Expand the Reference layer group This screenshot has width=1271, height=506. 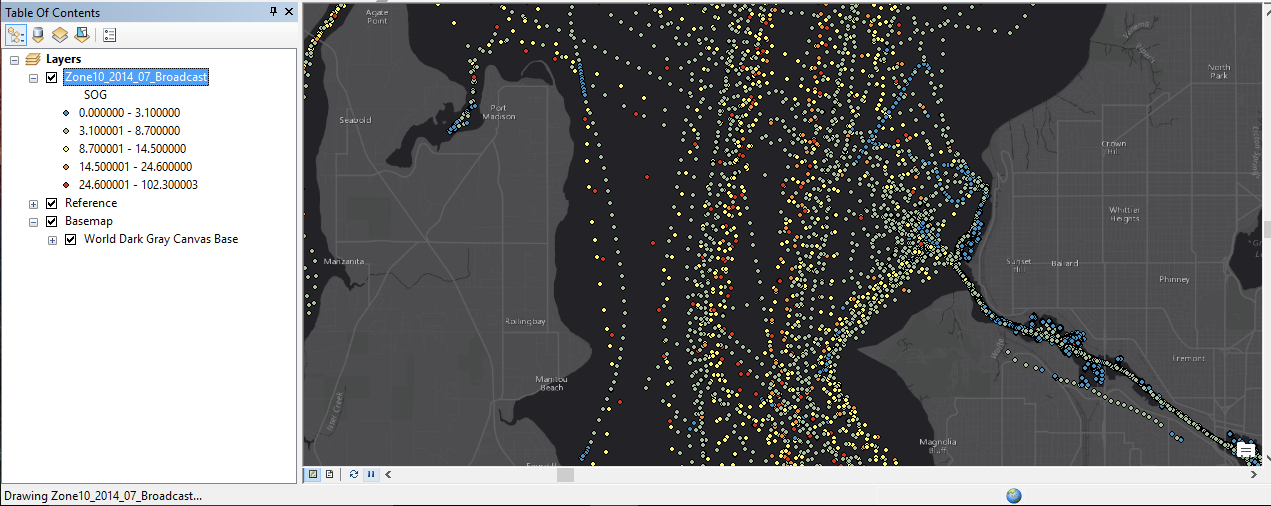[34, 203]
